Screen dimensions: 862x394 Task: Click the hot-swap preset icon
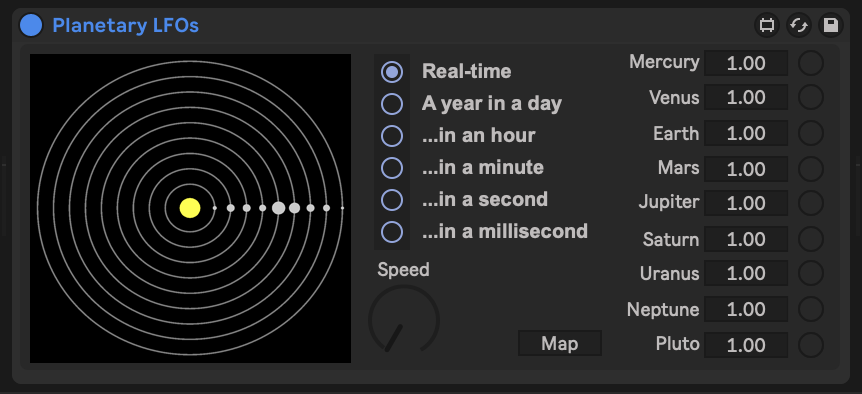point(799,25)
